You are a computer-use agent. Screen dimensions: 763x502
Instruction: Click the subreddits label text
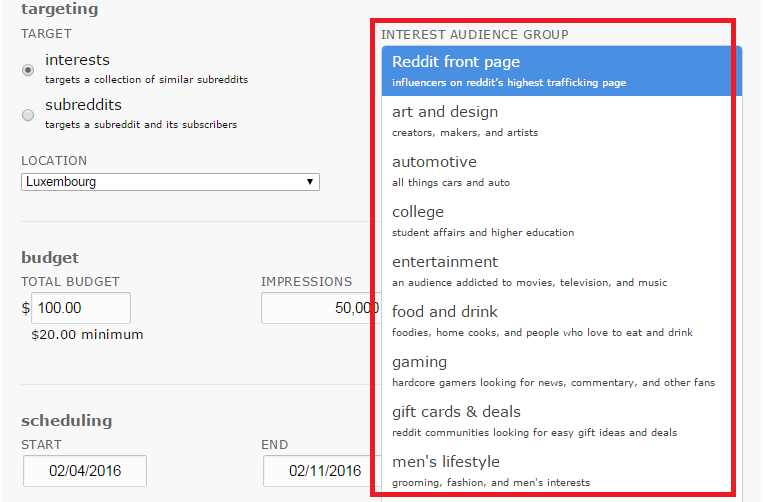coord(83,105)
